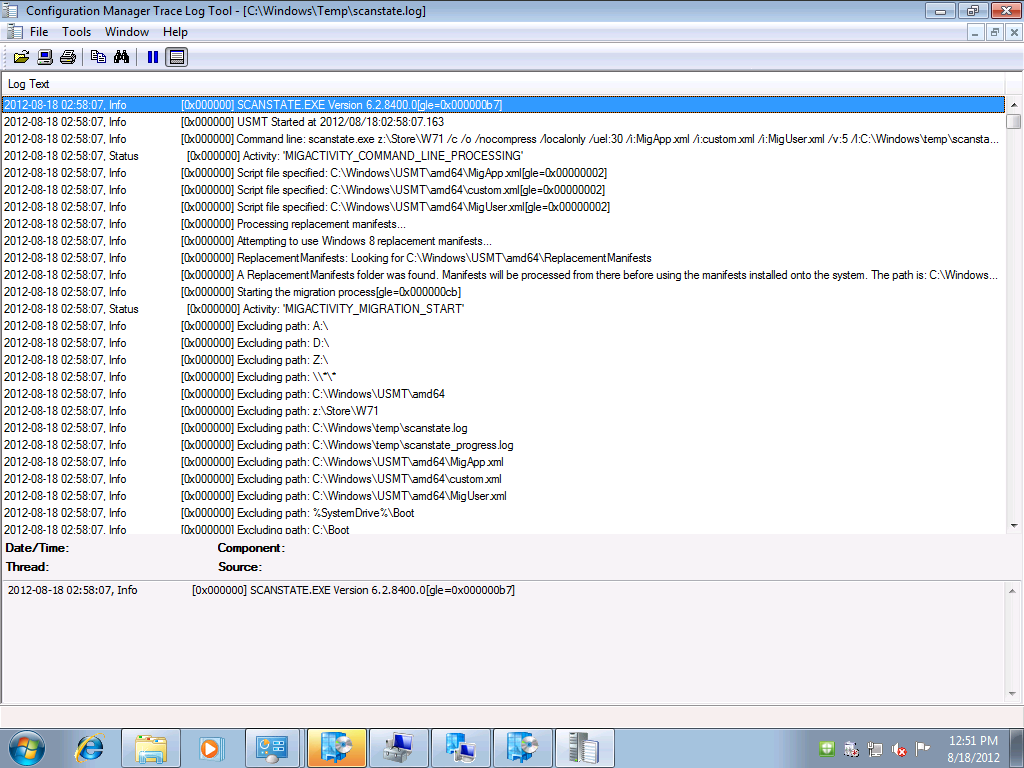Open Windows Explorer from the taskbar
Screen dimensions: 1024x768
click(x=150, y=748)
